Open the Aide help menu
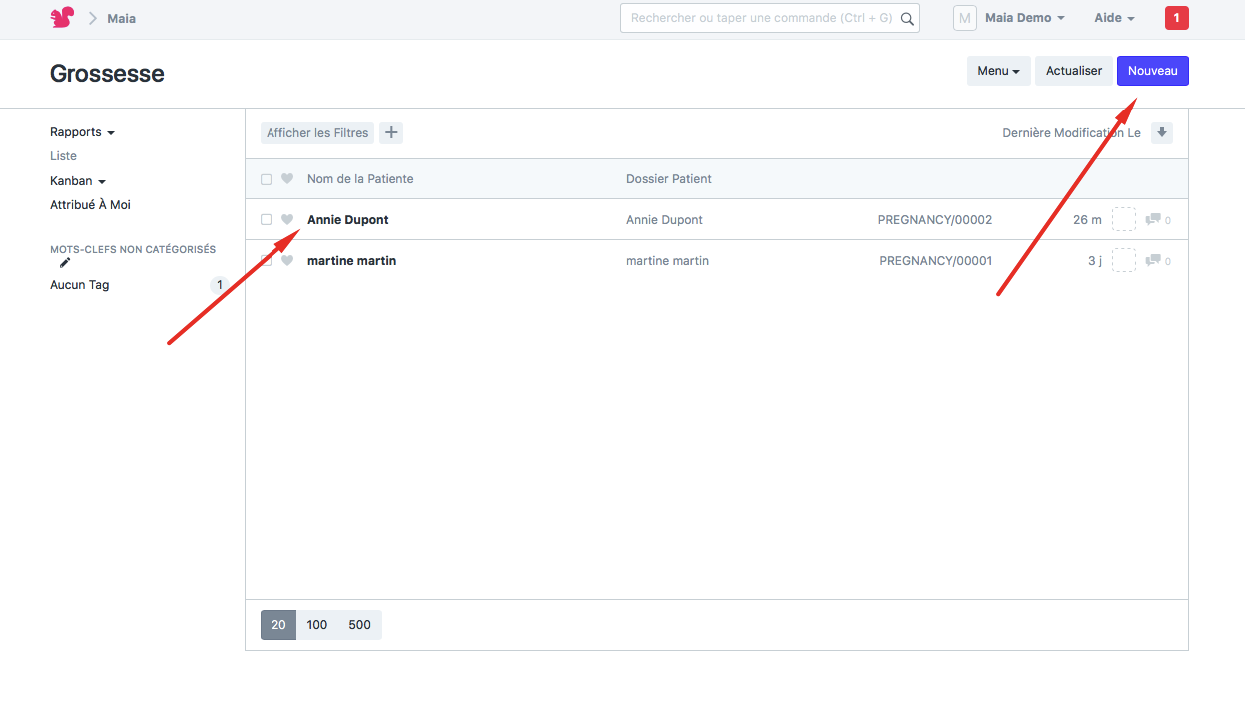The width and height of the screenshot is (1245, 704). coord(1114,18)
